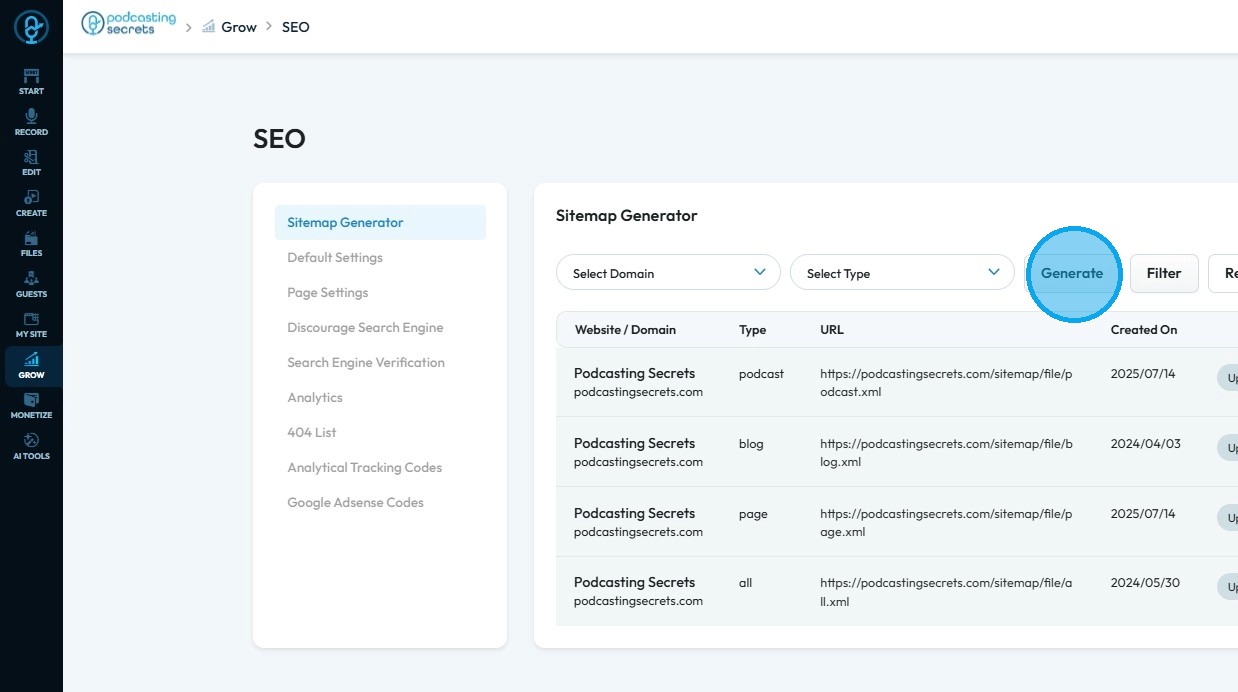Open the Record microphone section
1238x692 pixels.
[x=31, y=123]
